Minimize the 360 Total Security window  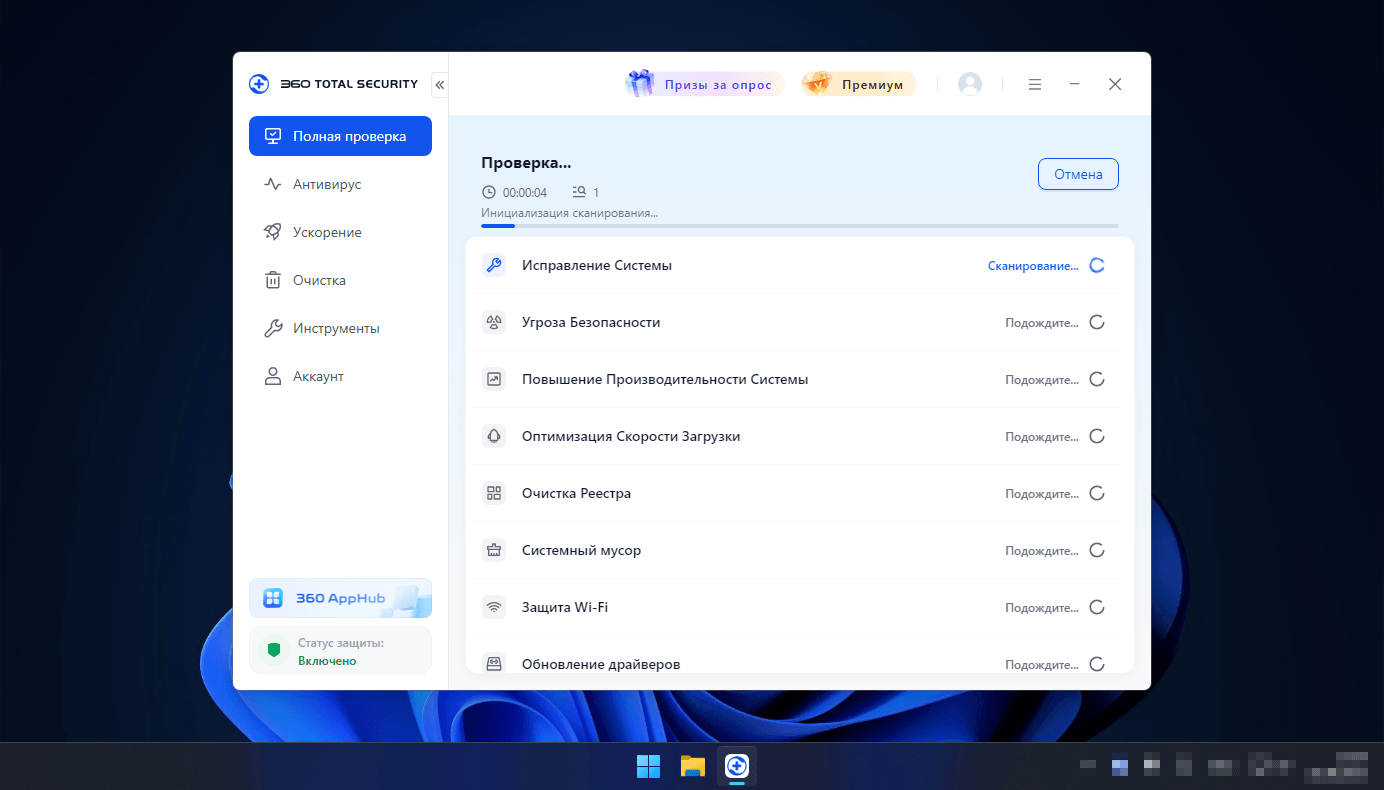(x=1075, y=85)
